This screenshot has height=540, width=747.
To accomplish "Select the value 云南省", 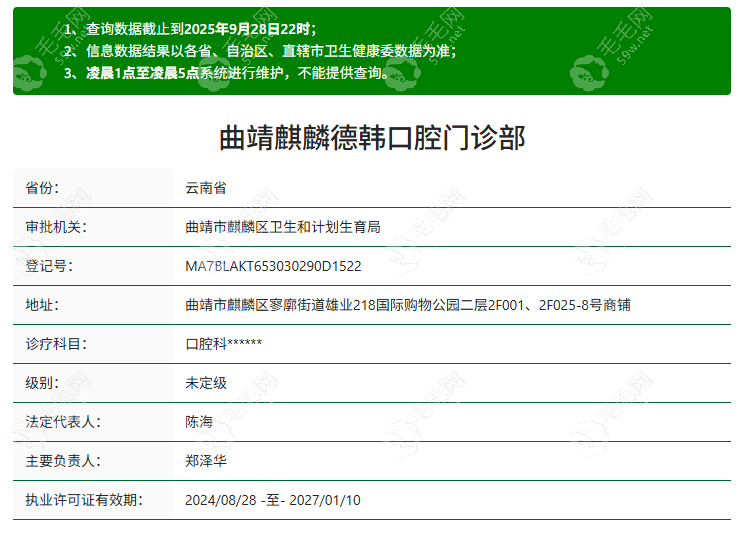I will tap(206, 188).
